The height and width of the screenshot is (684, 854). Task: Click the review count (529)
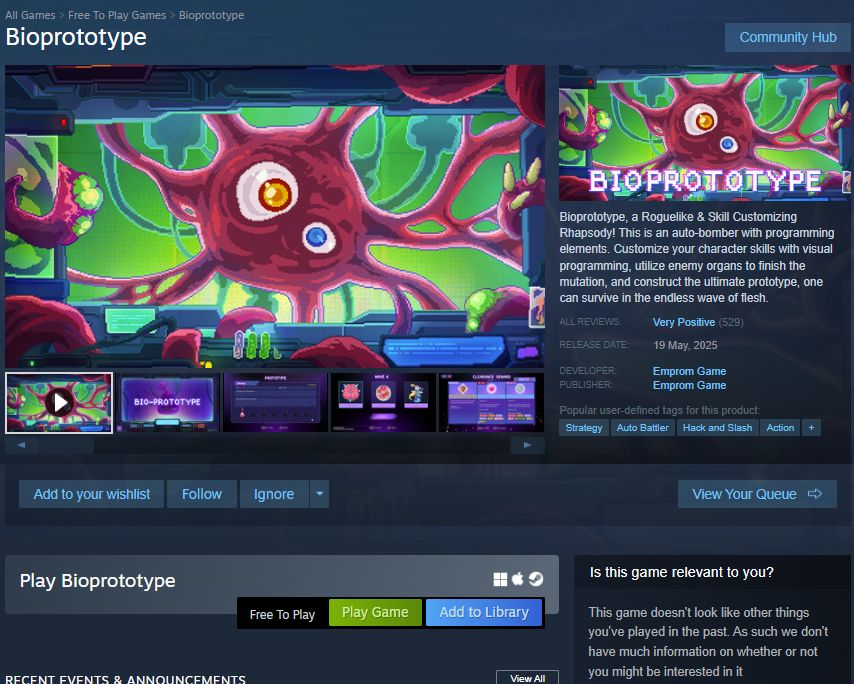point(731,322)
